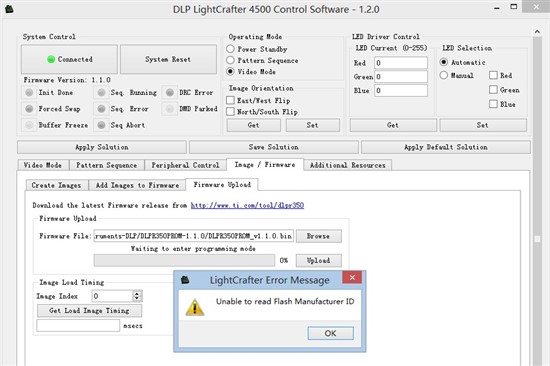This screenshot has width=550, height=366.
Task: Click Get under LED Driver Control
Action: (393, 125)
